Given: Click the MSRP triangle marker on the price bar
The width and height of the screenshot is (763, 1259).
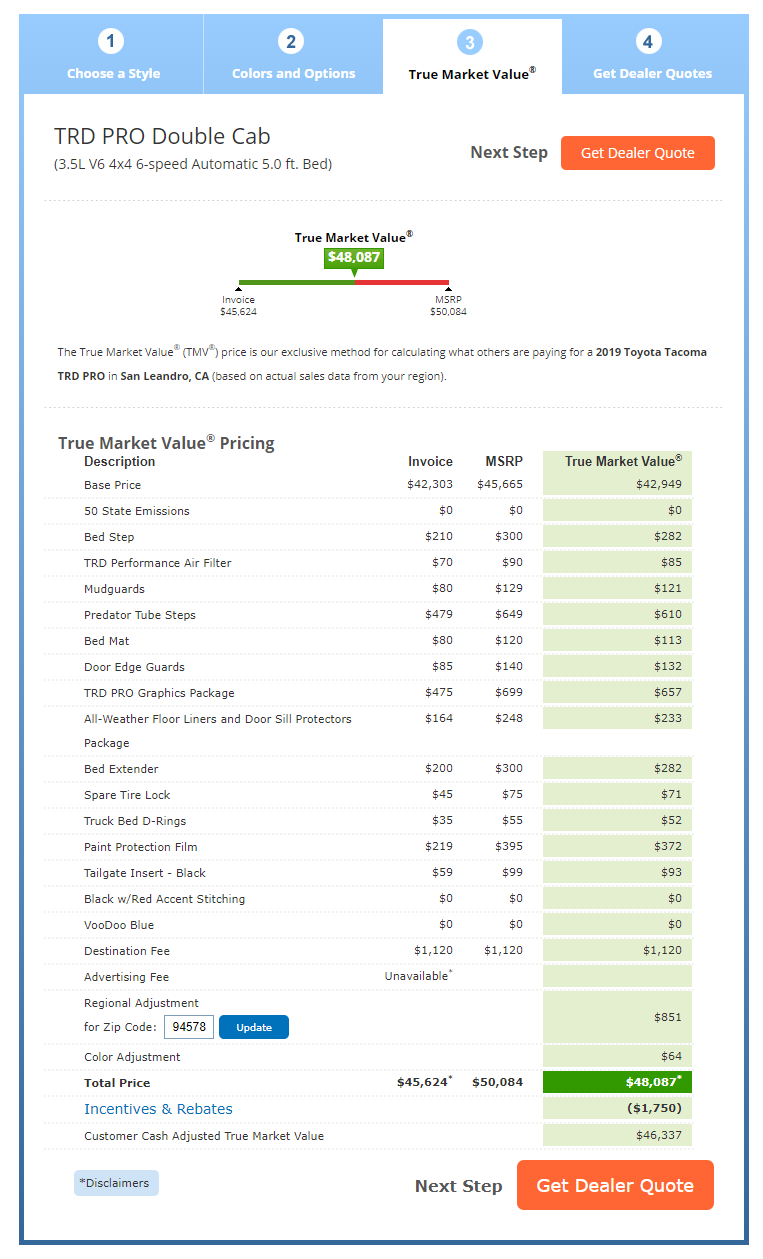Looking at the screenshot, I should point(448,290).
